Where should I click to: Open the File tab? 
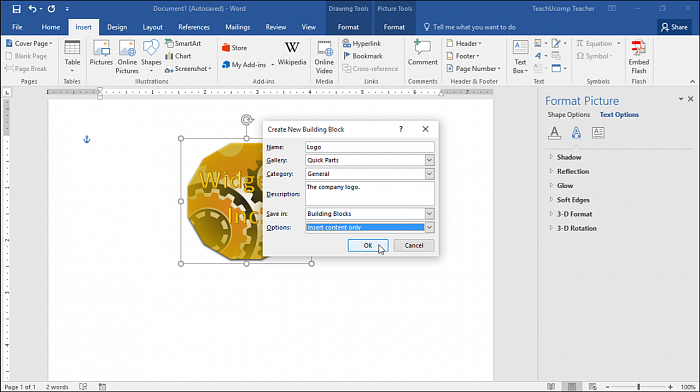point(17,27)
